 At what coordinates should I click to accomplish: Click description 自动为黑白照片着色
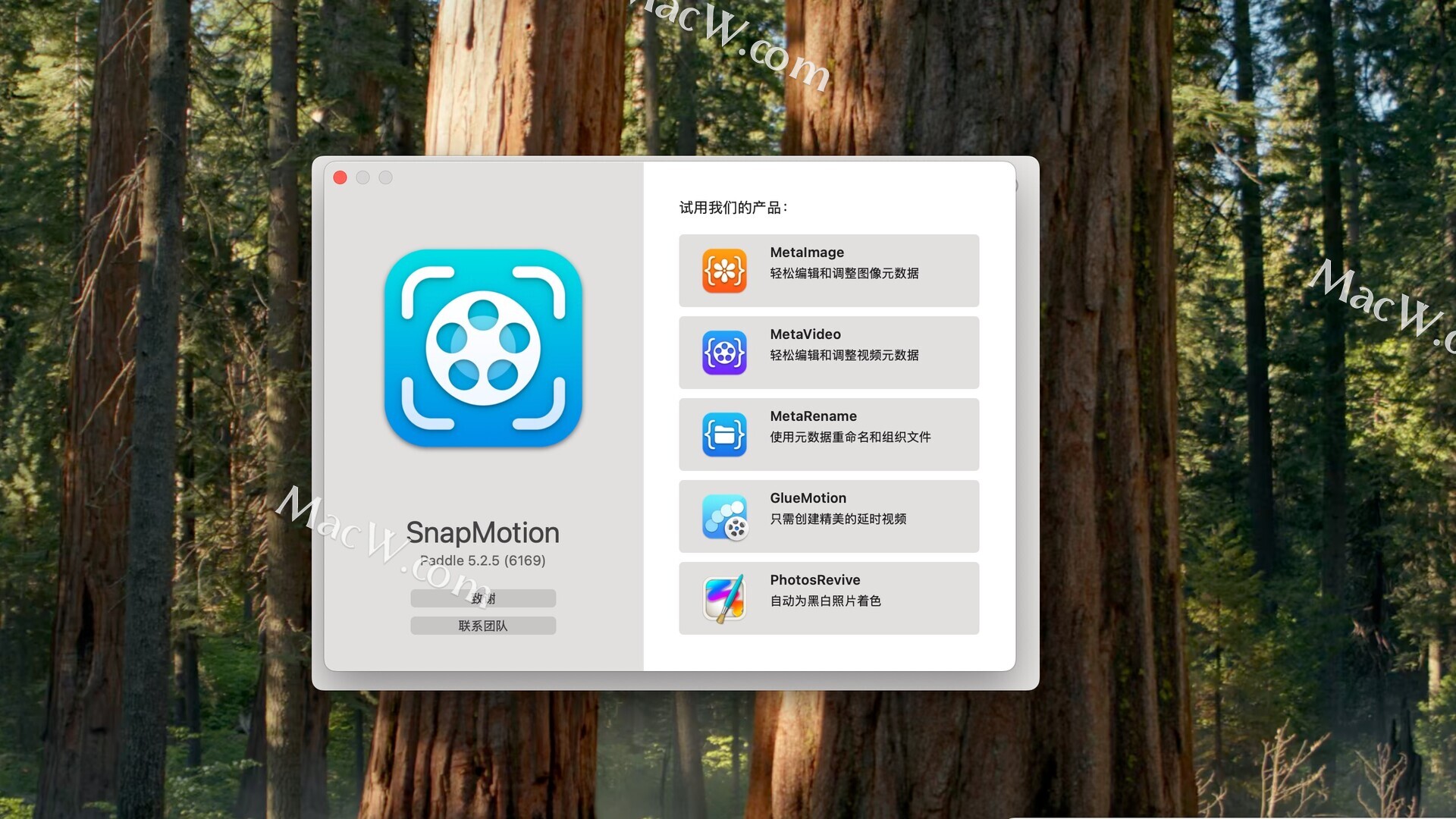(825, 601)
